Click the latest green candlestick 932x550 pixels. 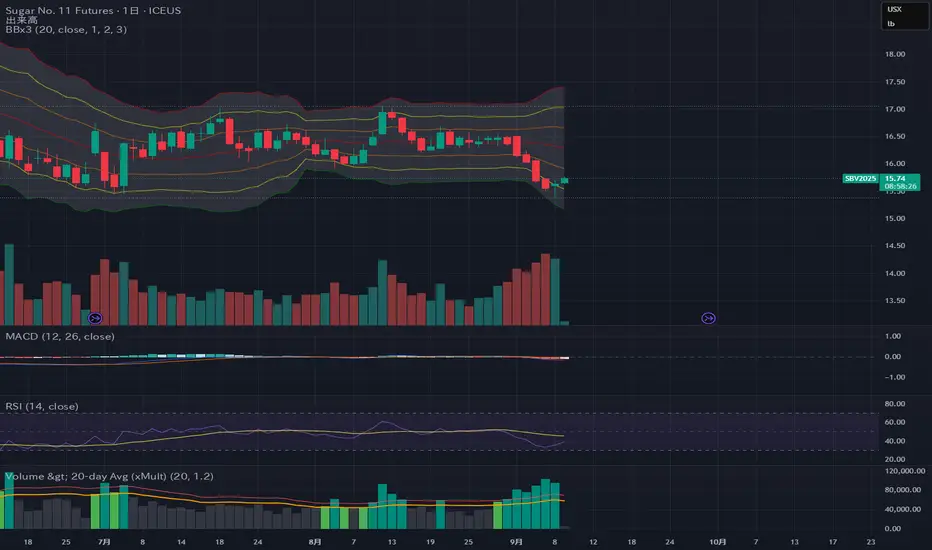tap(565, 180)
